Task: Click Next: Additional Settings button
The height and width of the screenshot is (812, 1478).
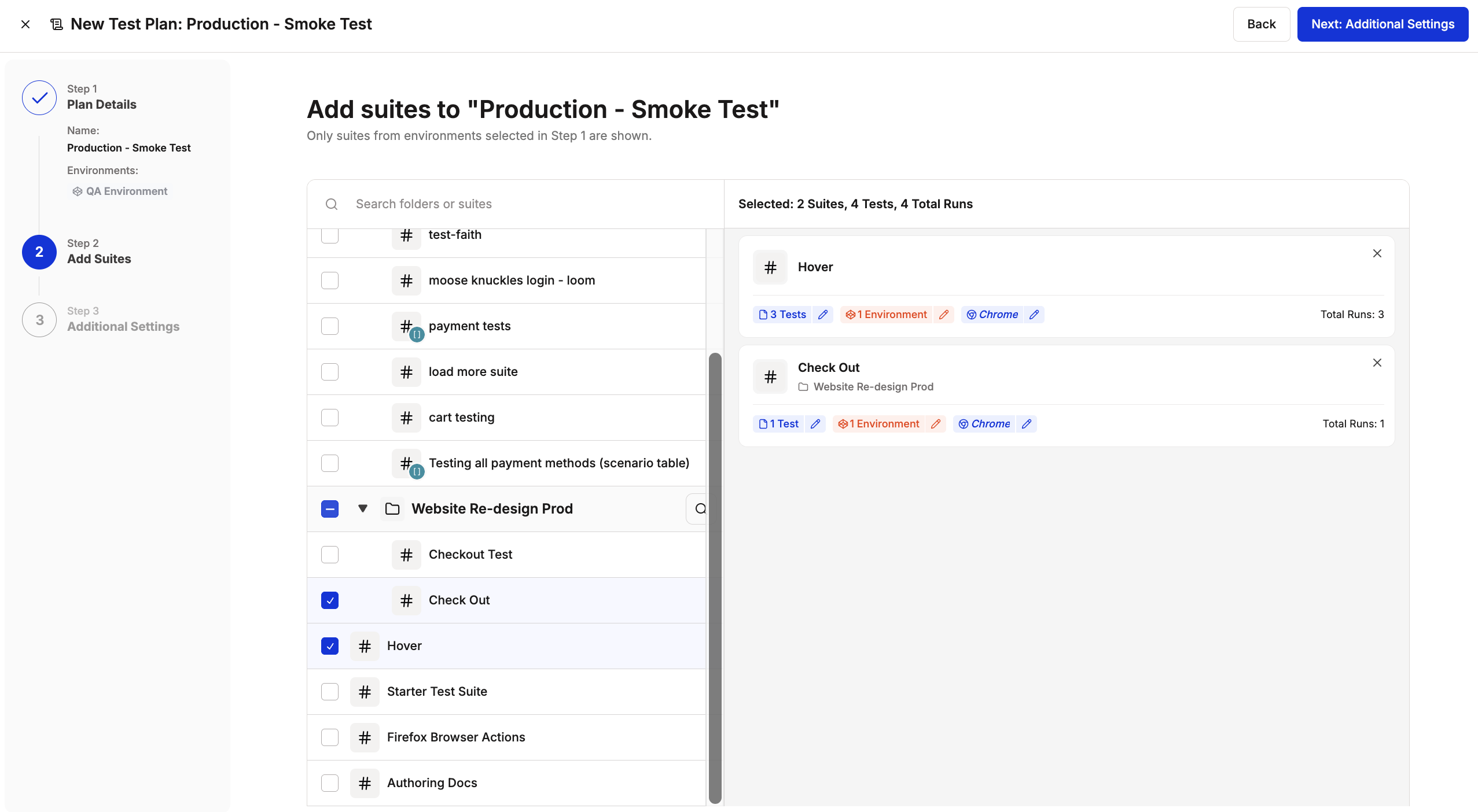Action: [1383, 24]
